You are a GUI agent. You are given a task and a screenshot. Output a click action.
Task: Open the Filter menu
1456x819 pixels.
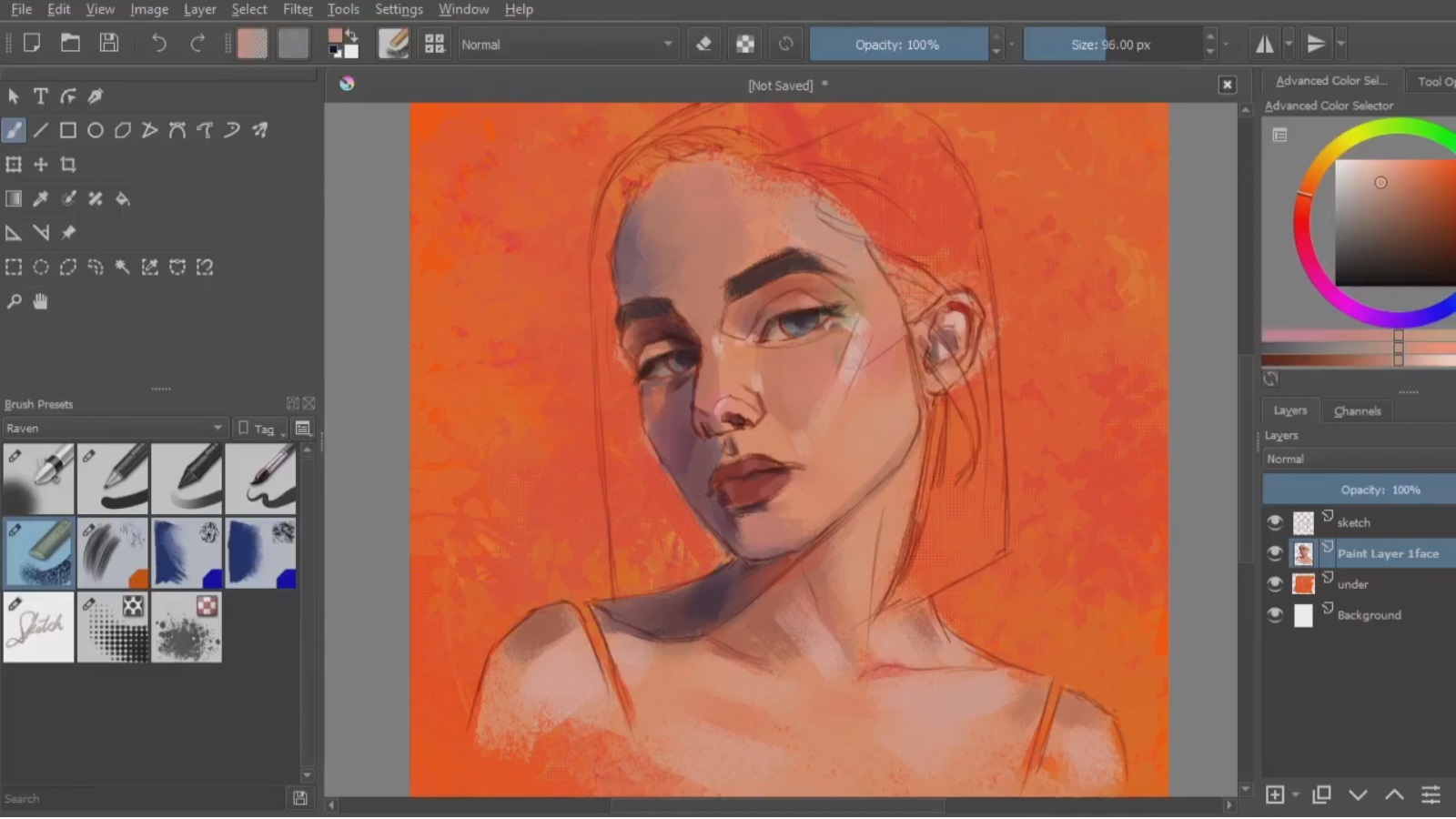pos(298,9)
